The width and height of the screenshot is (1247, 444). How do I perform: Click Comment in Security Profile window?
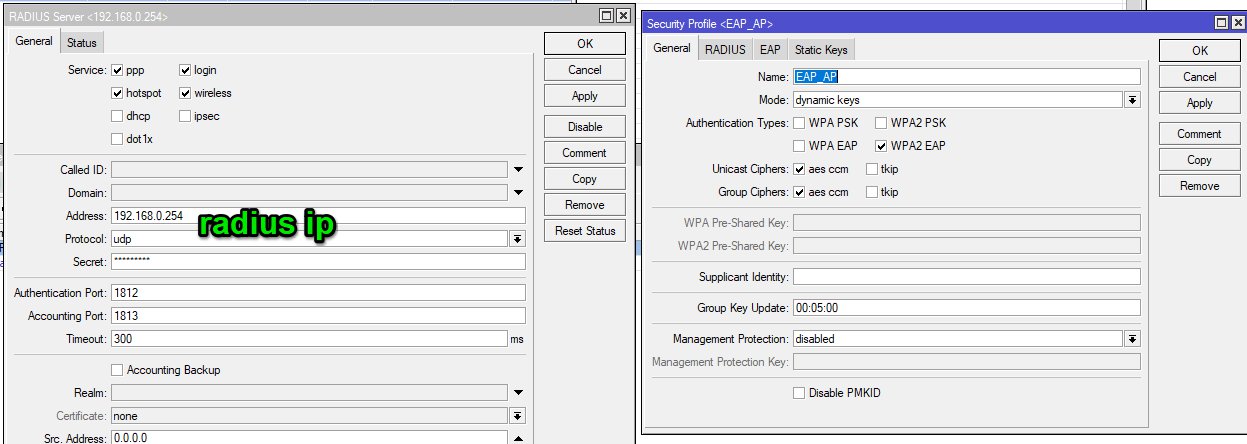point(1200,134)
